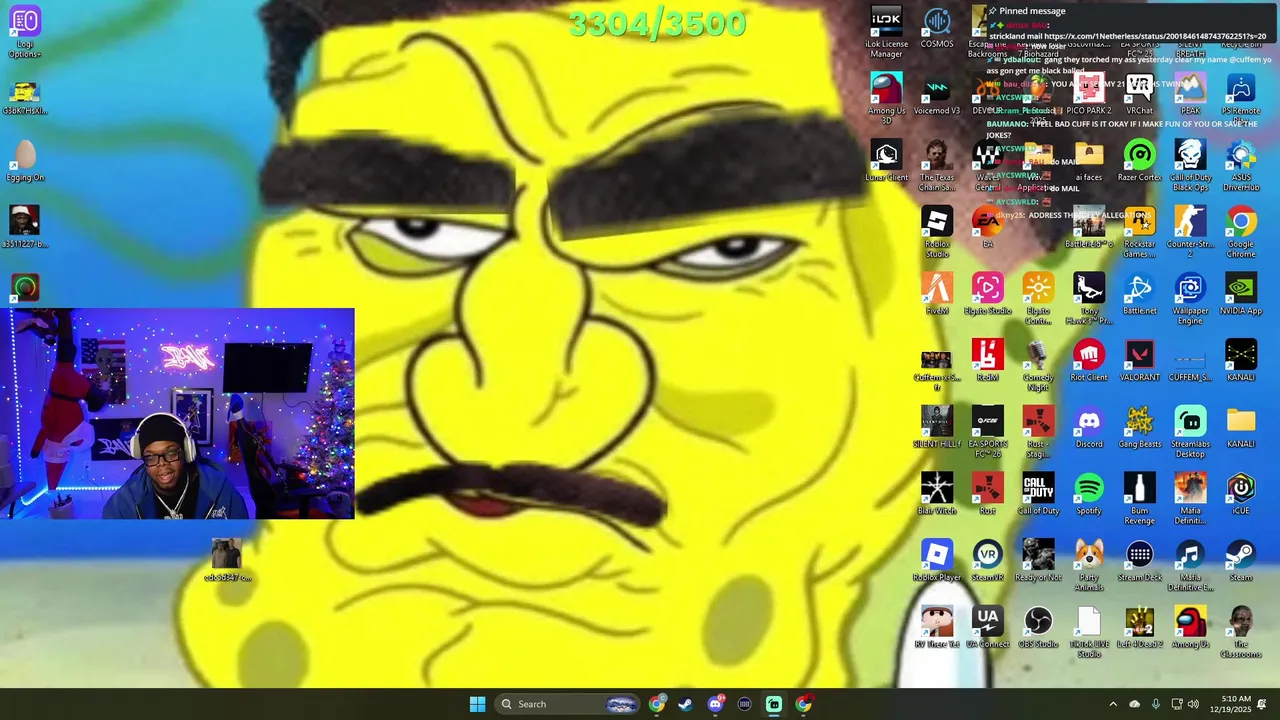Click the taskbar Search box
Image resolution: width=1280 pixels, height=720 pixels.
(567, 704)
